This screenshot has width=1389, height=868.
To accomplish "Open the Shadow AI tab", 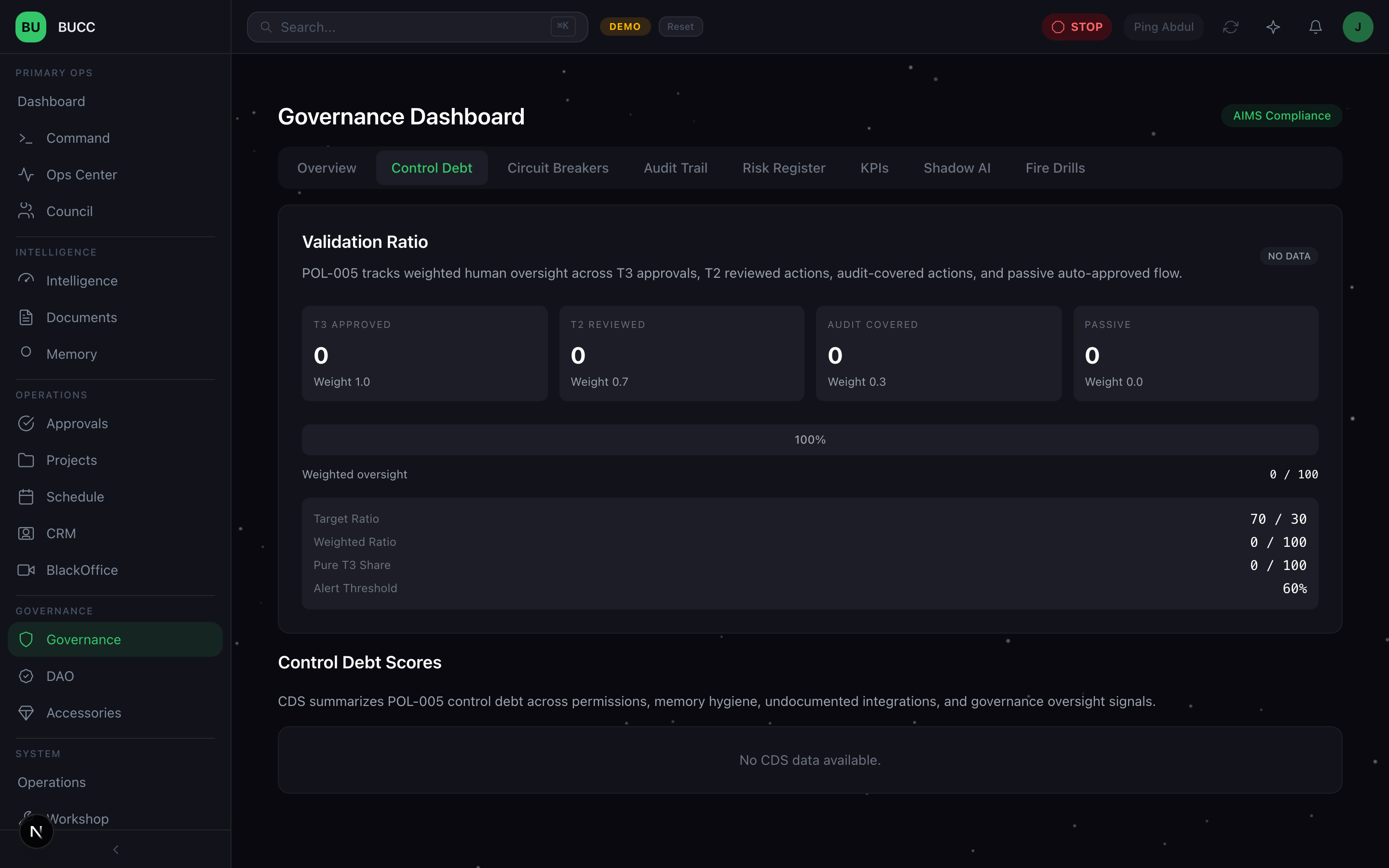I will coord(957,168).
